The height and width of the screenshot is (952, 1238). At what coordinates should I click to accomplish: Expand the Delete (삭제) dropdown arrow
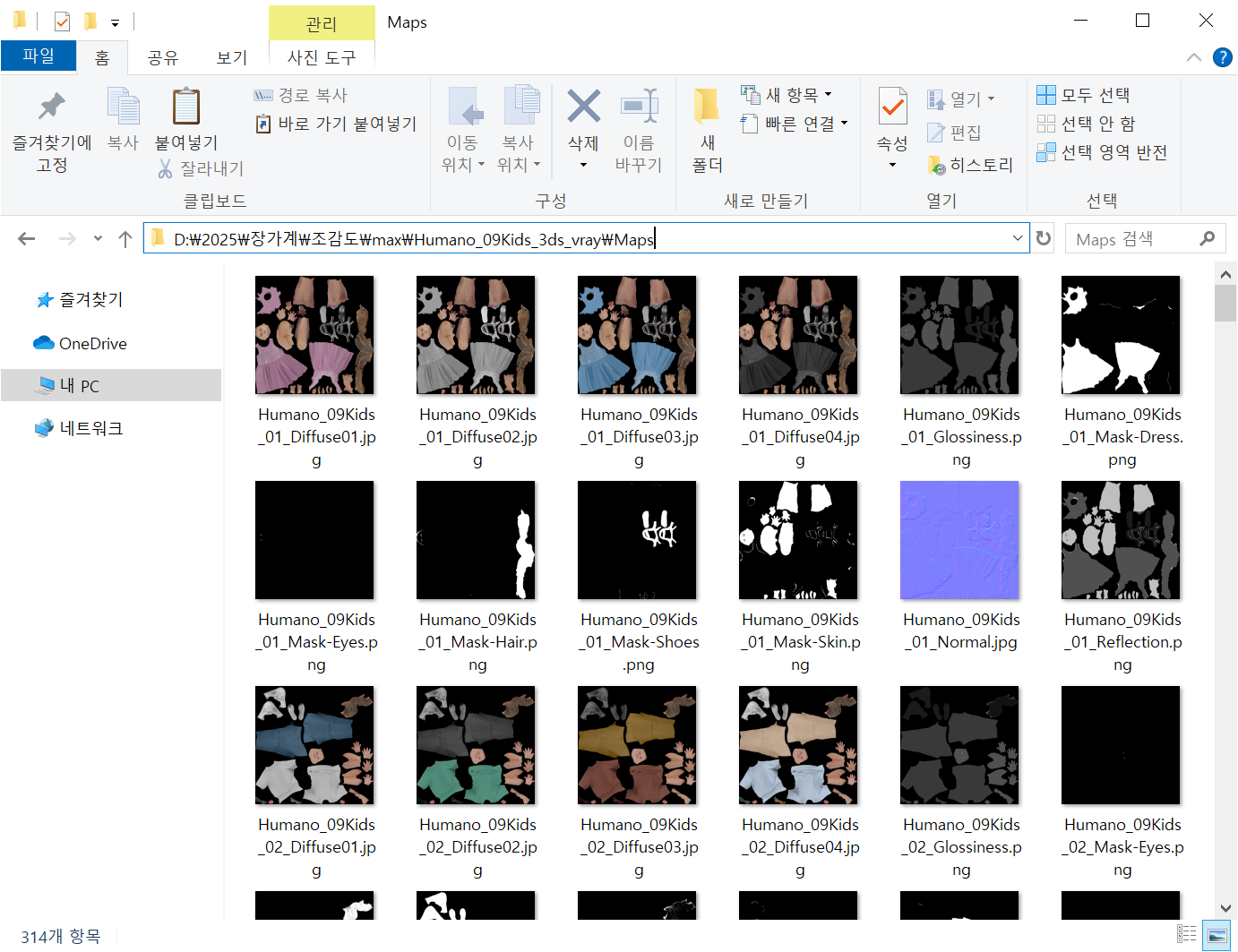pos(583,165)
